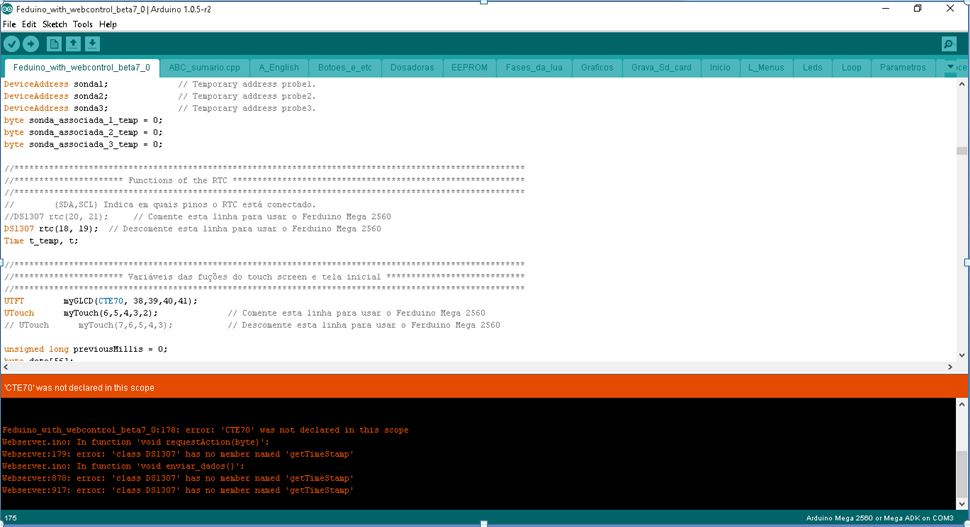Open the Edit menu
Image resolution: width=970 pixels, height=527 pixels.
[x=29, y=24]
